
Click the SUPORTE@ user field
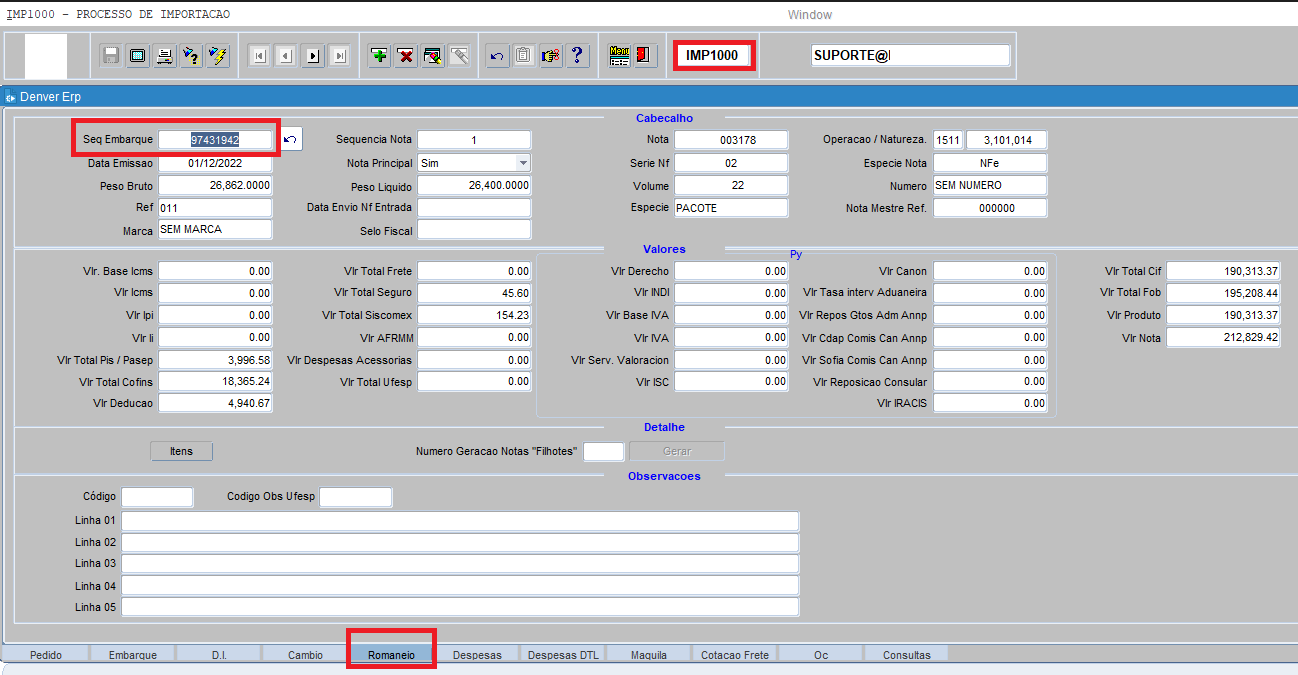pyautogui.click(x=911, y=56)
